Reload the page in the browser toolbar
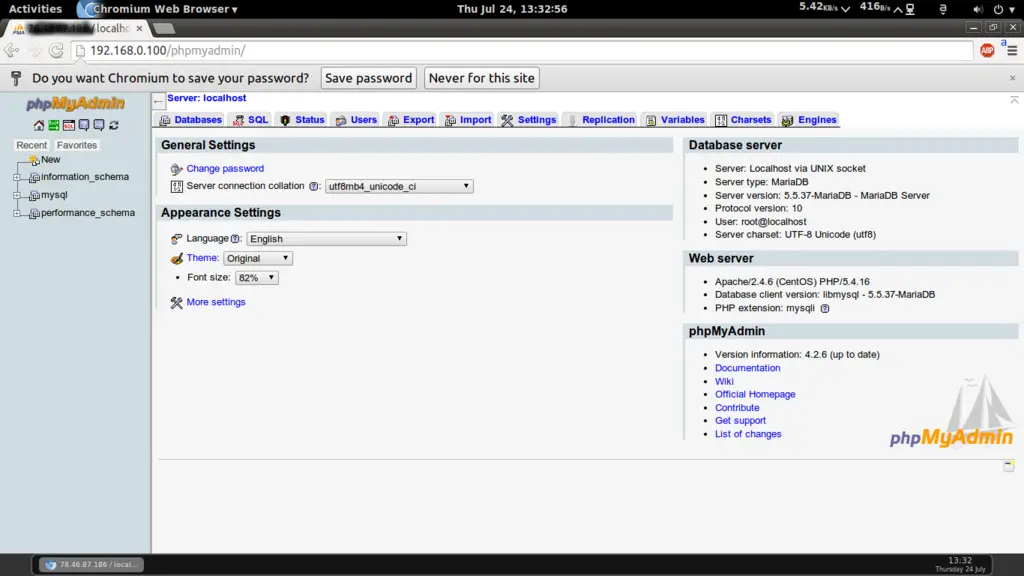This screenshot has width=1024, height=576. pos(56,50)
